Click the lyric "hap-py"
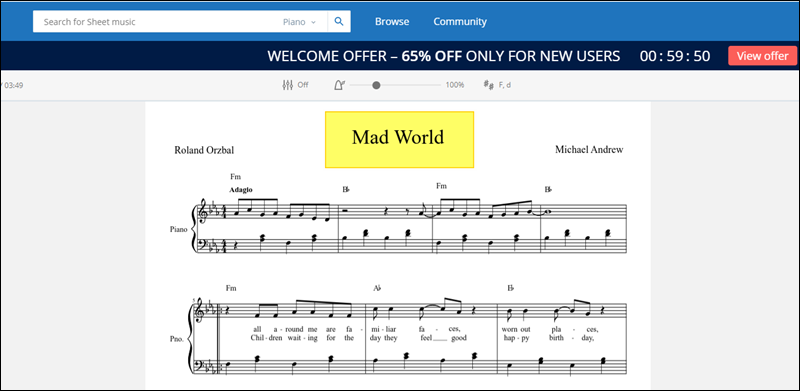The height and width of the screenshot is (391, 800). [516, 337]
